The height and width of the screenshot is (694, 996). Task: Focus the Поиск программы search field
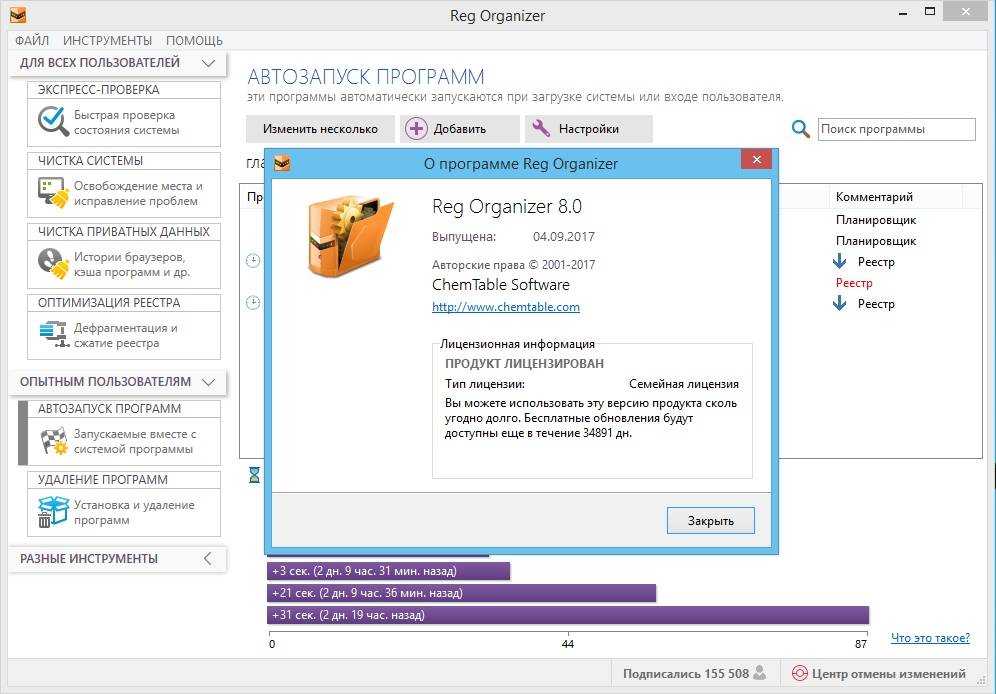(x=896, y=129)
